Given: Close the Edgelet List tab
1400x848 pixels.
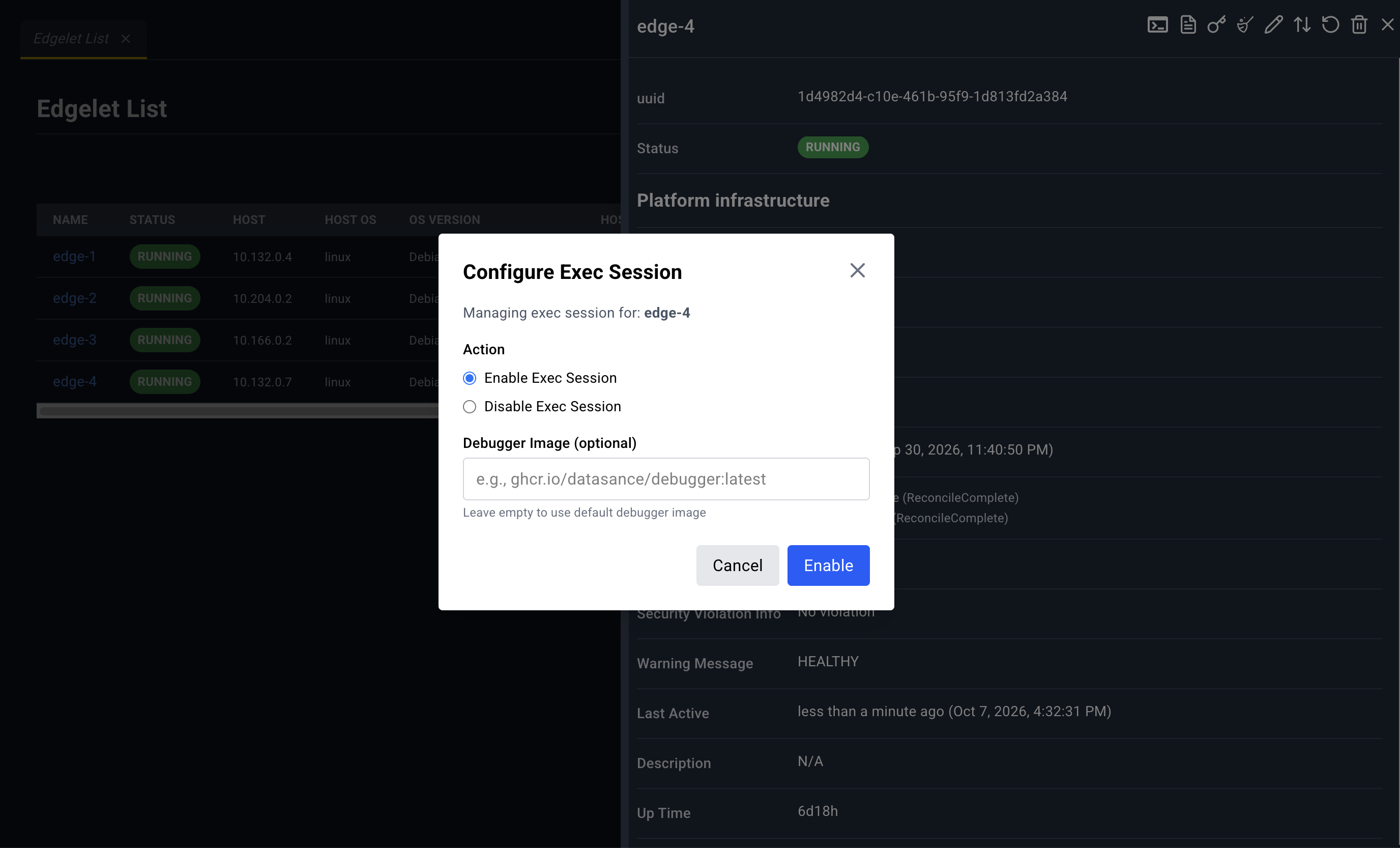Looking at the screenshot, I should click(x=126, y=39).
